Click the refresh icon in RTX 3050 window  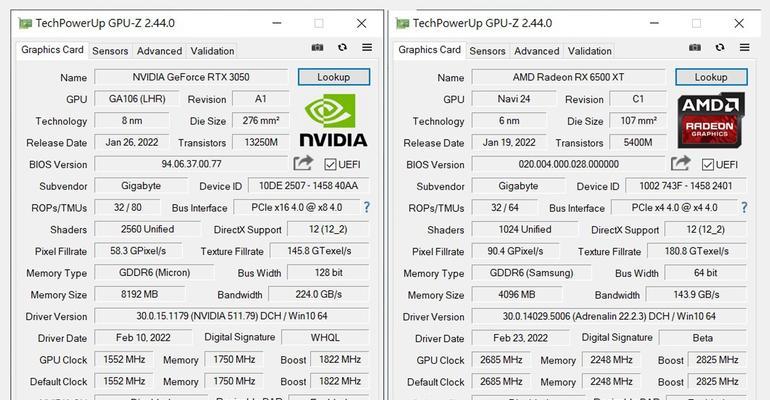coord(342,48)
